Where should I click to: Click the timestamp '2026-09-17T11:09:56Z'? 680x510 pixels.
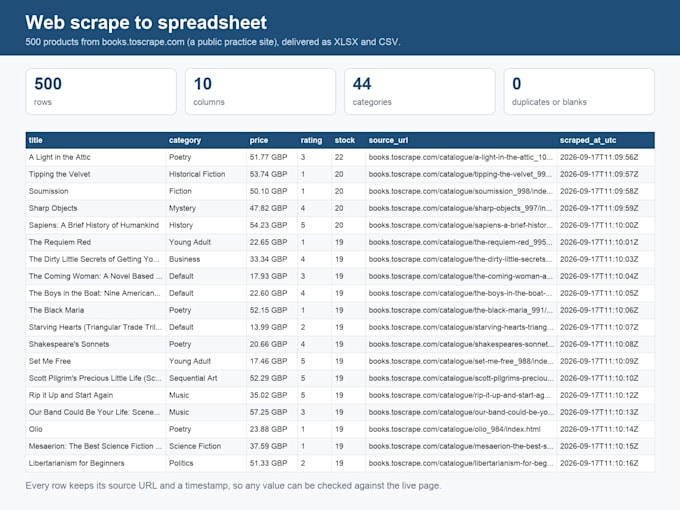pyautogui.click(x=599, y=157)
